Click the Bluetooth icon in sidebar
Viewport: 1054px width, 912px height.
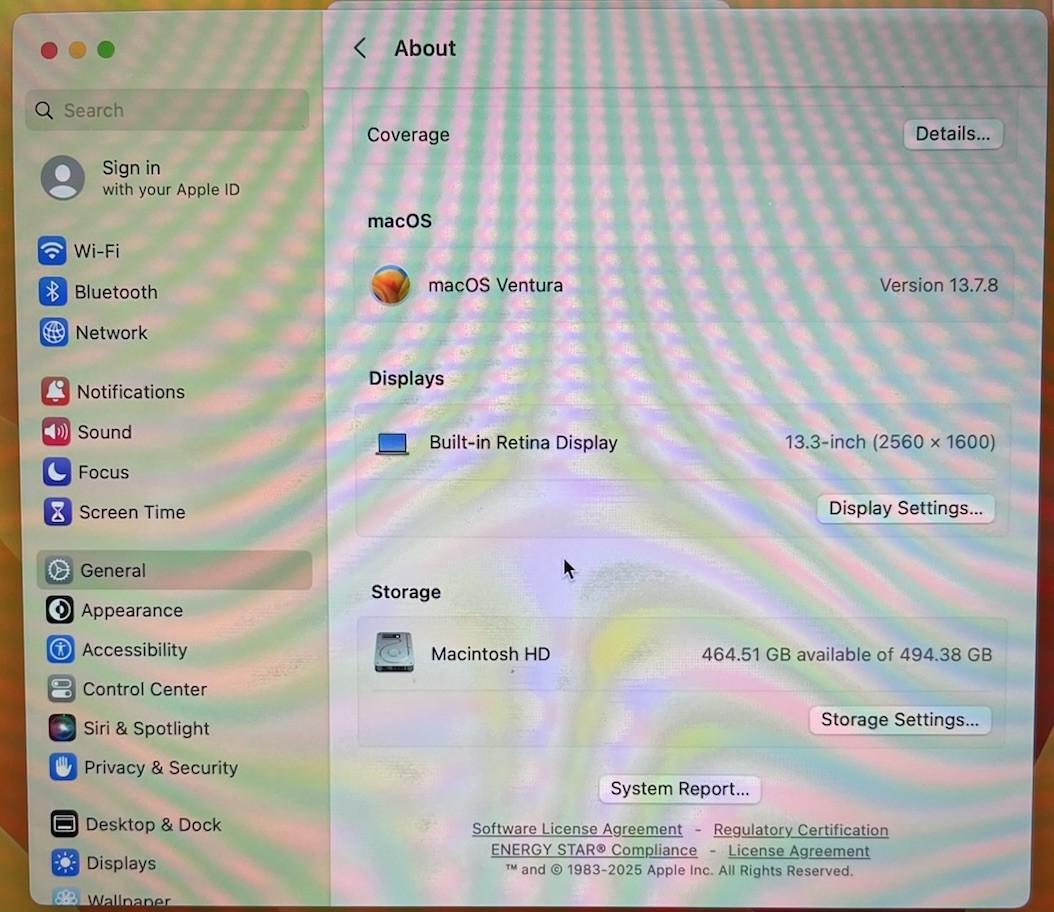52,292
